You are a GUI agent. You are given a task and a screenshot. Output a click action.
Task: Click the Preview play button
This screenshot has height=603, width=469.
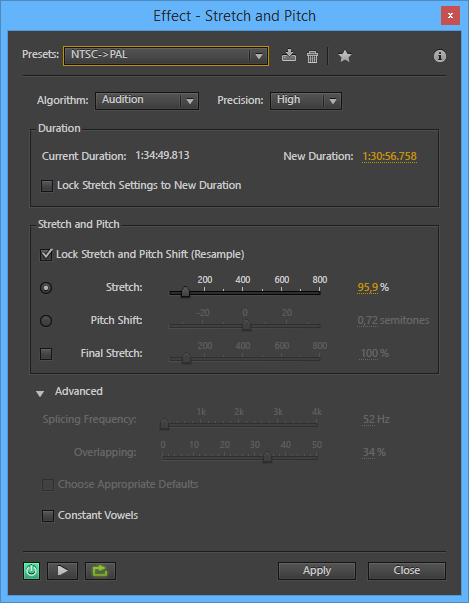click(62, 571)
